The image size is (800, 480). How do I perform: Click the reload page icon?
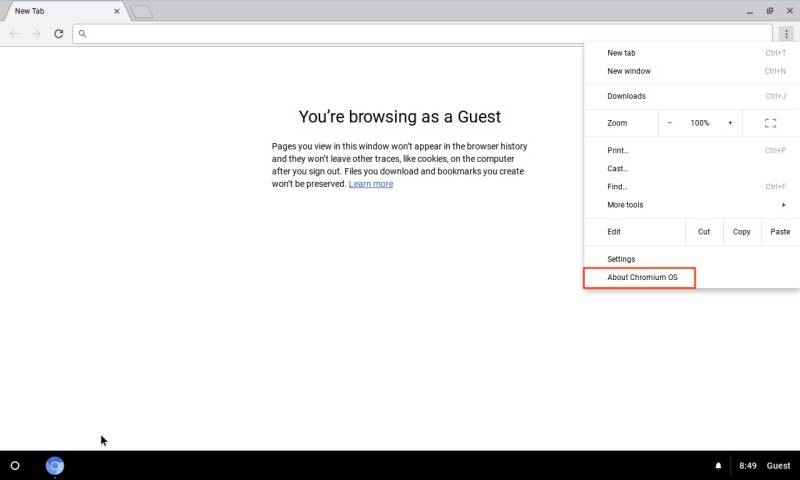click(x=59, y=34)
